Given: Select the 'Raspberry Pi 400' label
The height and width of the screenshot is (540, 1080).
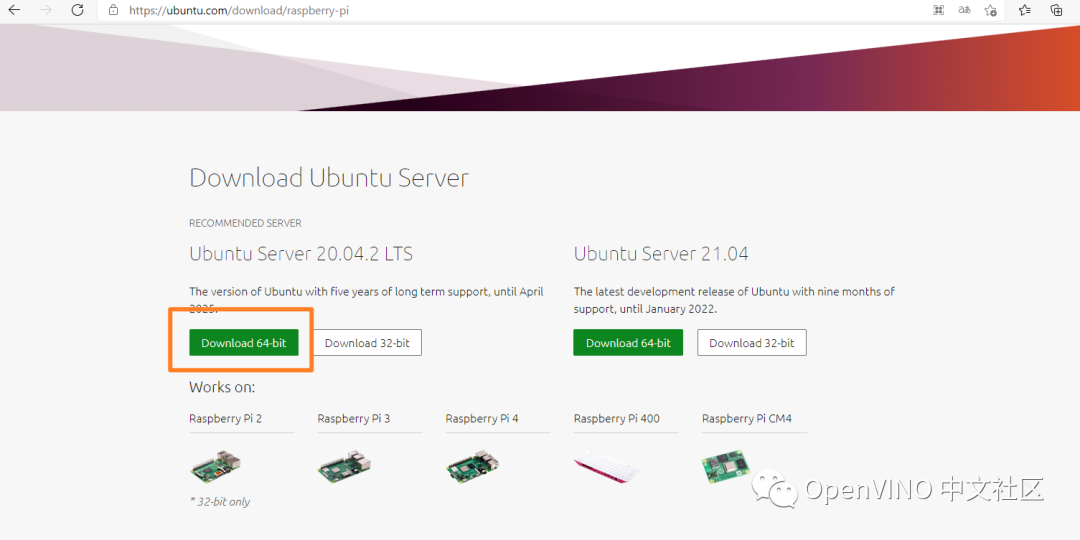Looking at the screenshot, I should coord(615,419).
